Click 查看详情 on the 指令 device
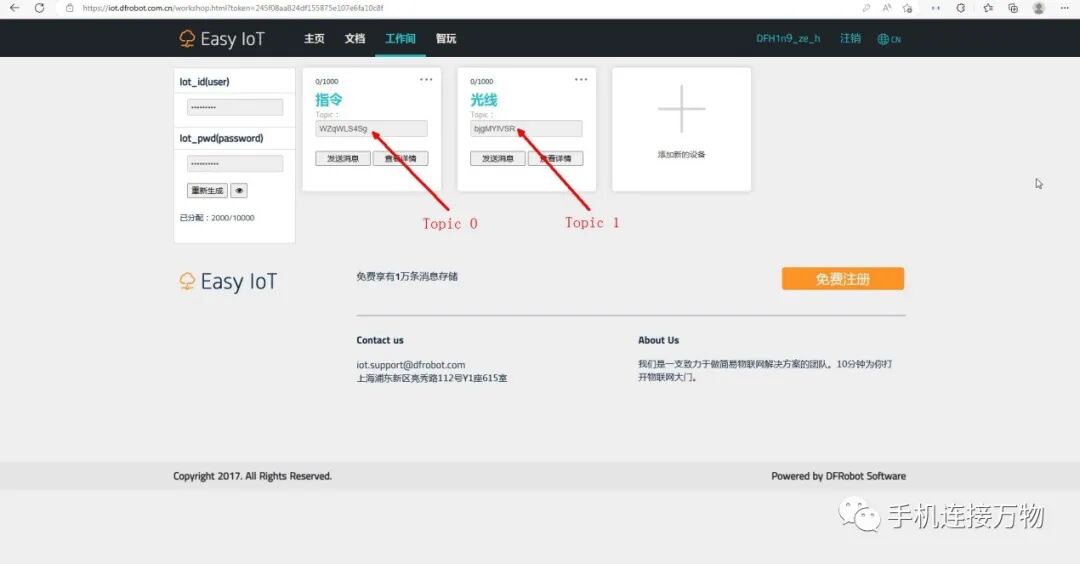1080x564 pixels. [x=401, y=158]
